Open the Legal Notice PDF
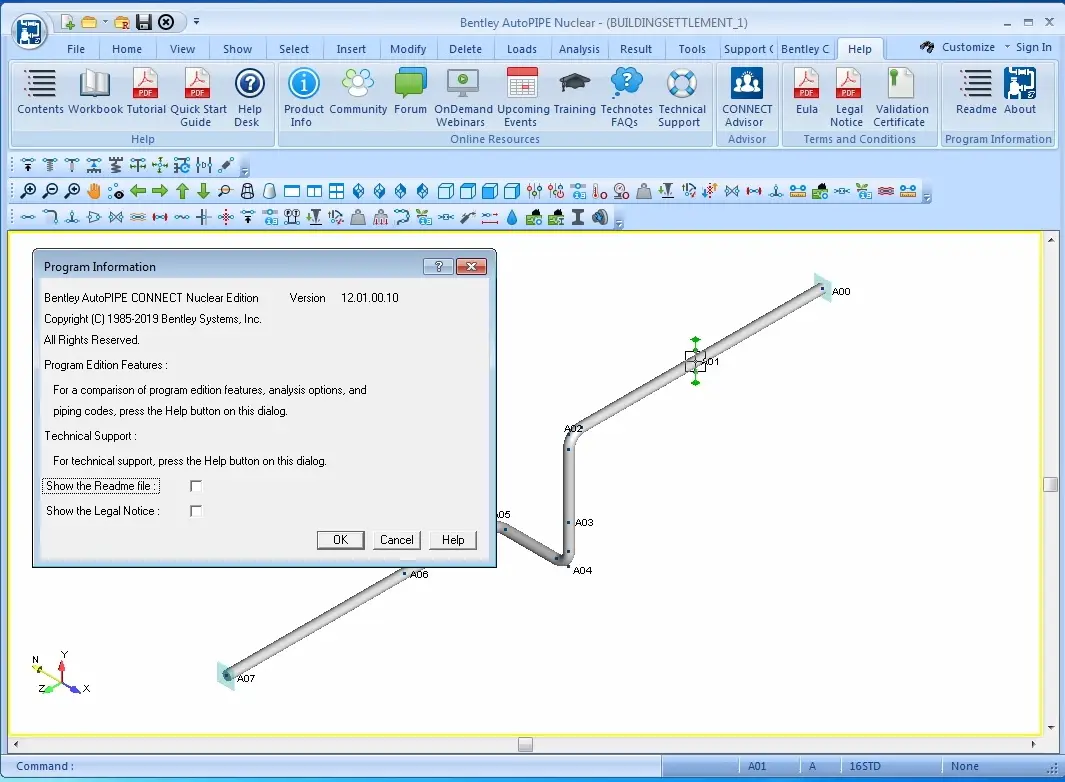The height and width of the screenshot is (782, 1065). [x=848, y=98]
